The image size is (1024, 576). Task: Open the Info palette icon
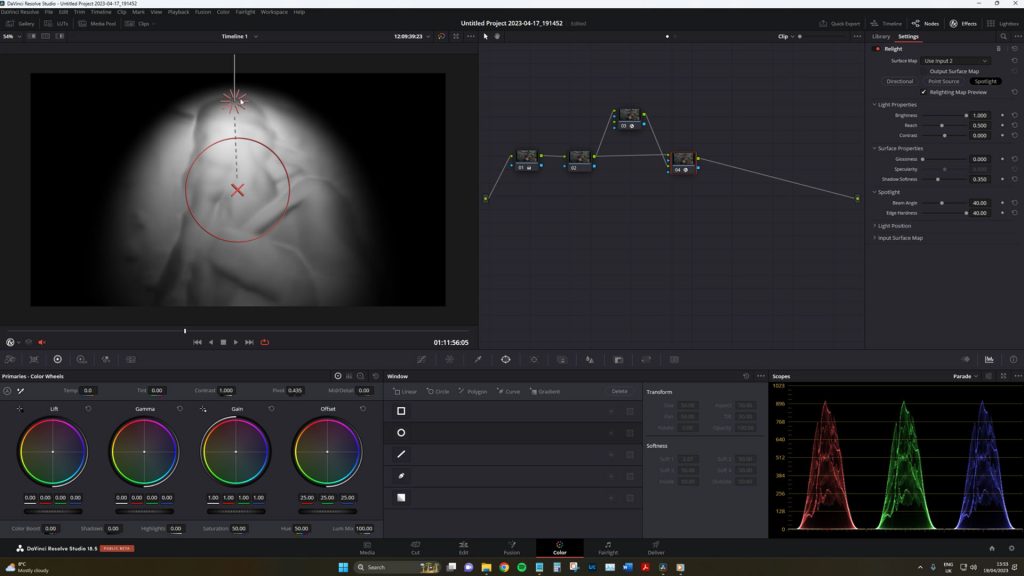[x=1013, y=359]
